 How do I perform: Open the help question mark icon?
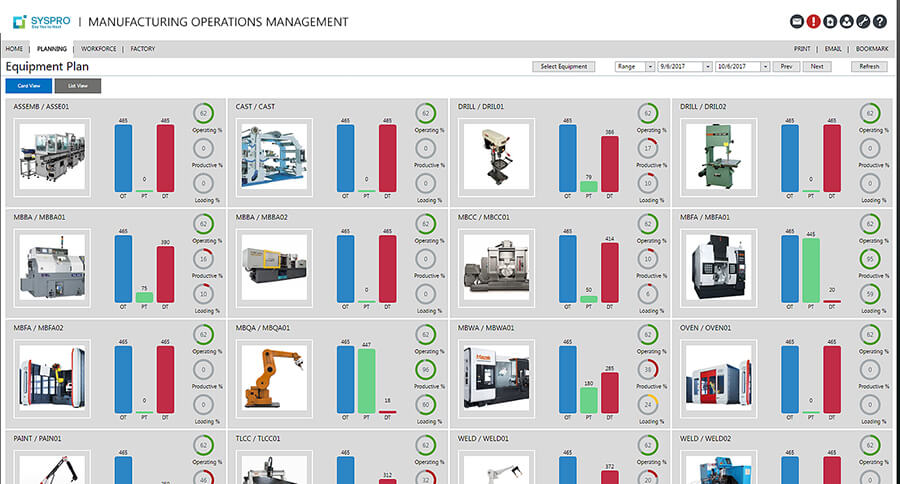(x=880, y=22)
